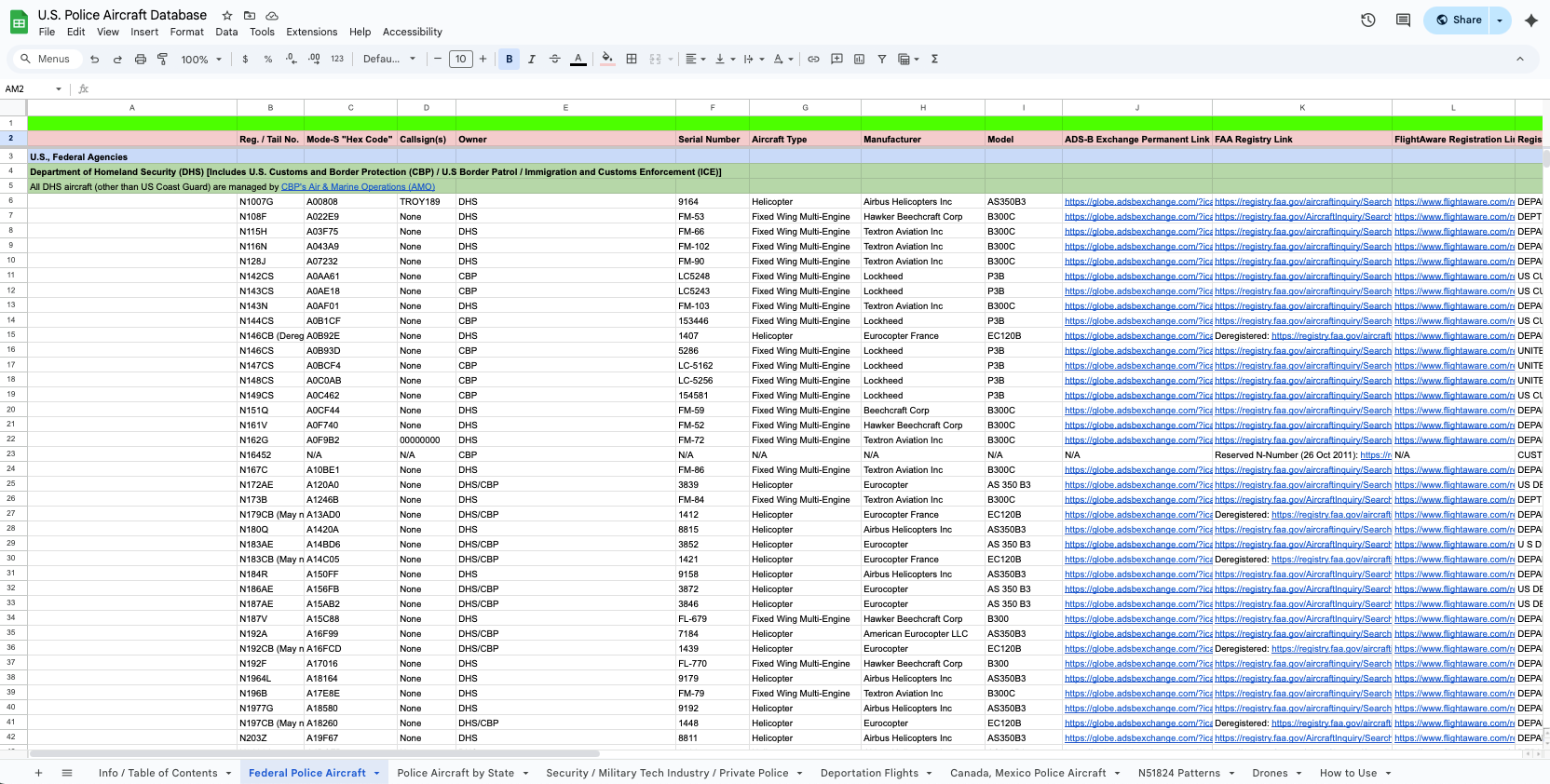Image resolution: width=1550 pixels, height=784 pixels.
Task: Open the Accessibility menu
Action: pos(413,32)
